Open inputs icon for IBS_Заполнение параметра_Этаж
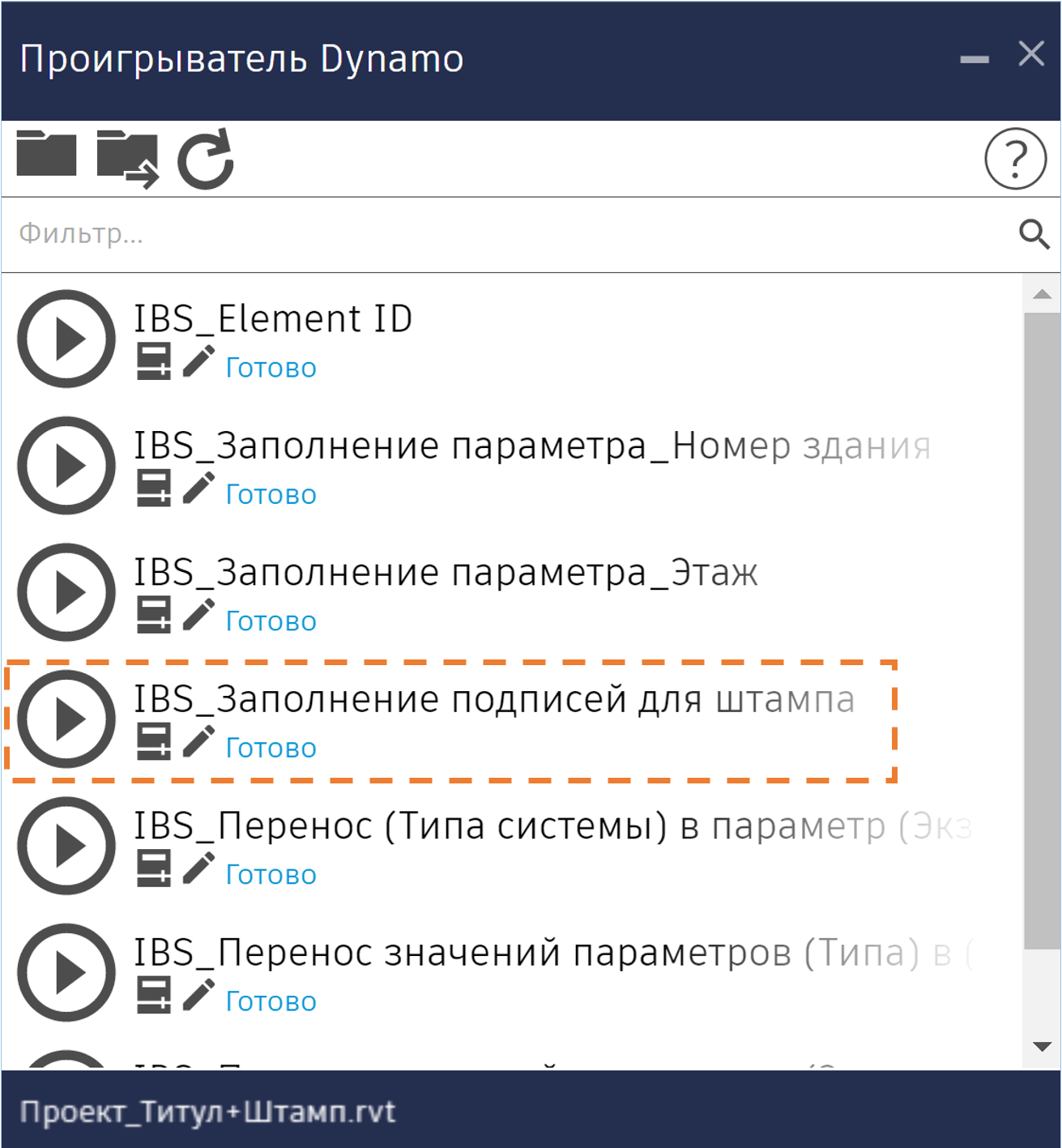Image resolution: width=1062 pixels, height=1148 pixels. point(153,616)
